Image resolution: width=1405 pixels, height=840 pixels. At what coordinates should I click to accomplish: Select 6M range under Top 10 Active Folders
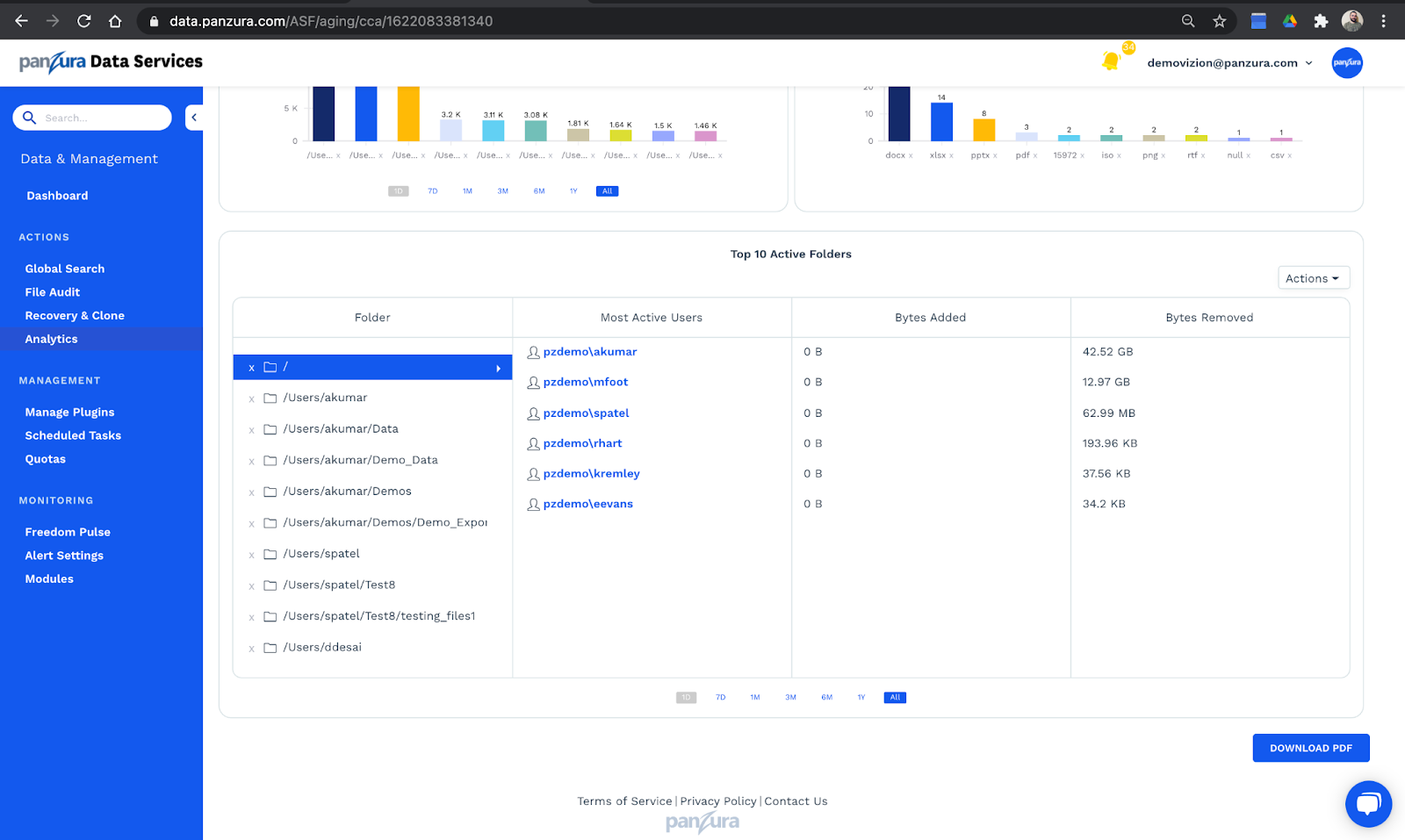point(826,698)
